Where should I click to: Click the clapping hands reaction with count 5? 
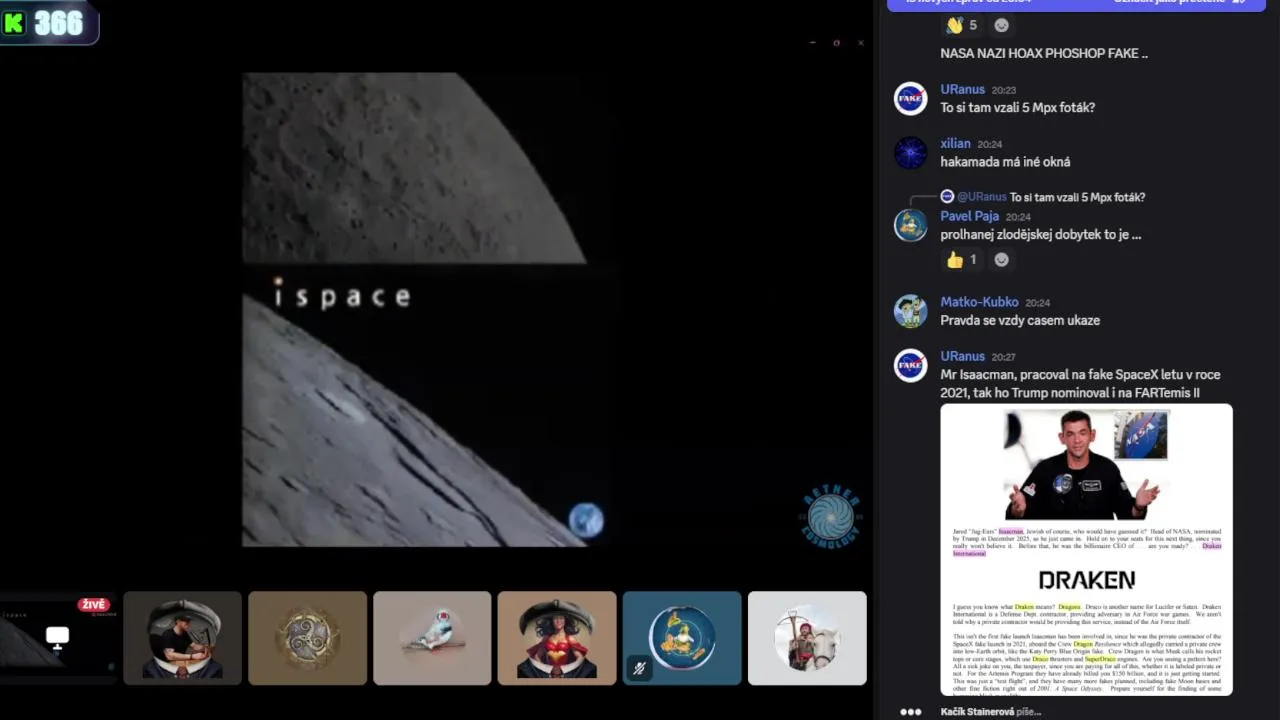tap(962, 25)
